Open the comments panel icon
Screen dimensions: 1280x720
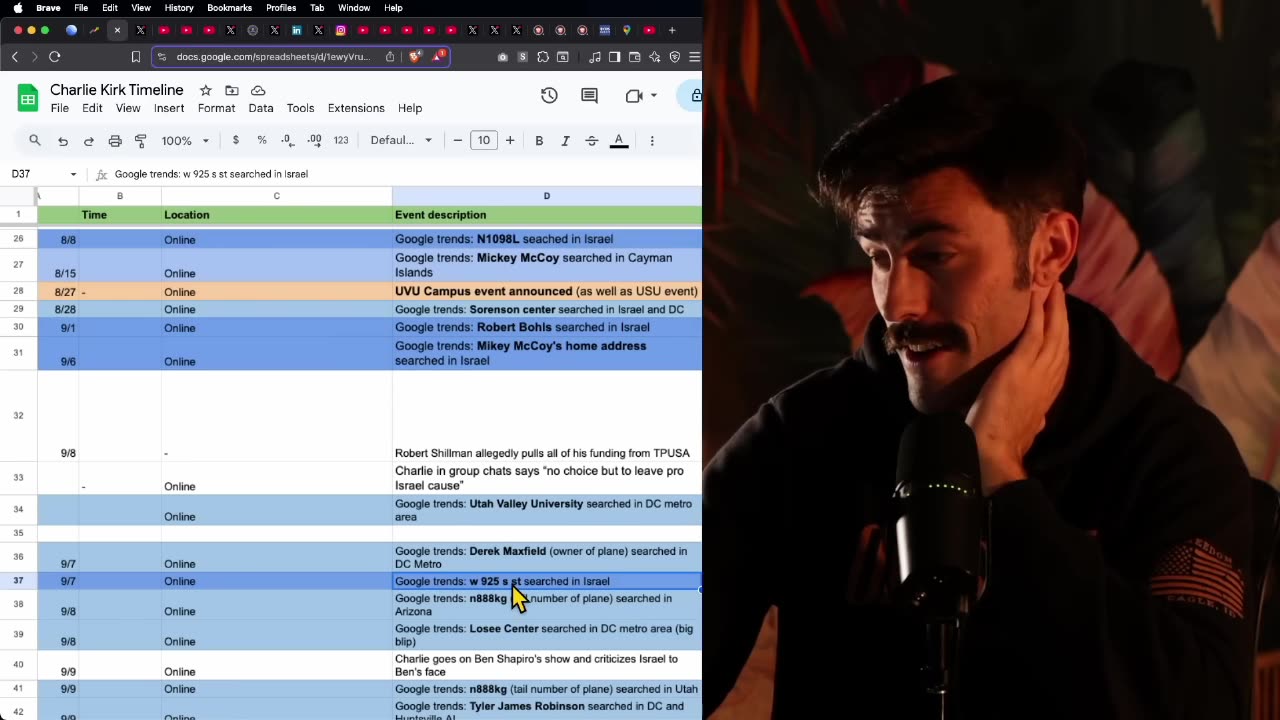click(x=589, y=96)
